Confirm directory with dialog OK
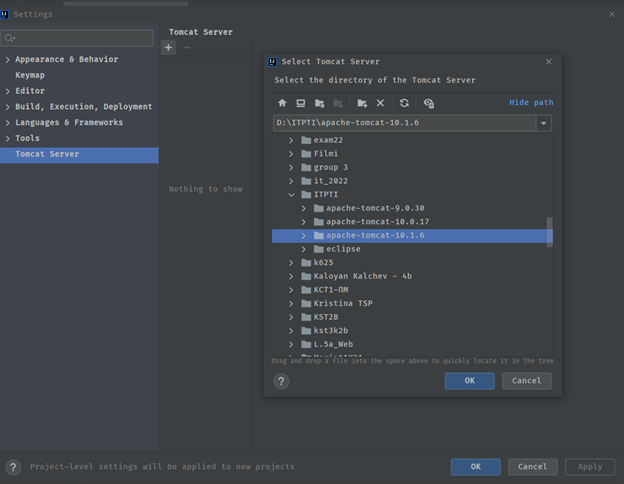The width and height of the screenshot is (624, 484). [470, 381]
